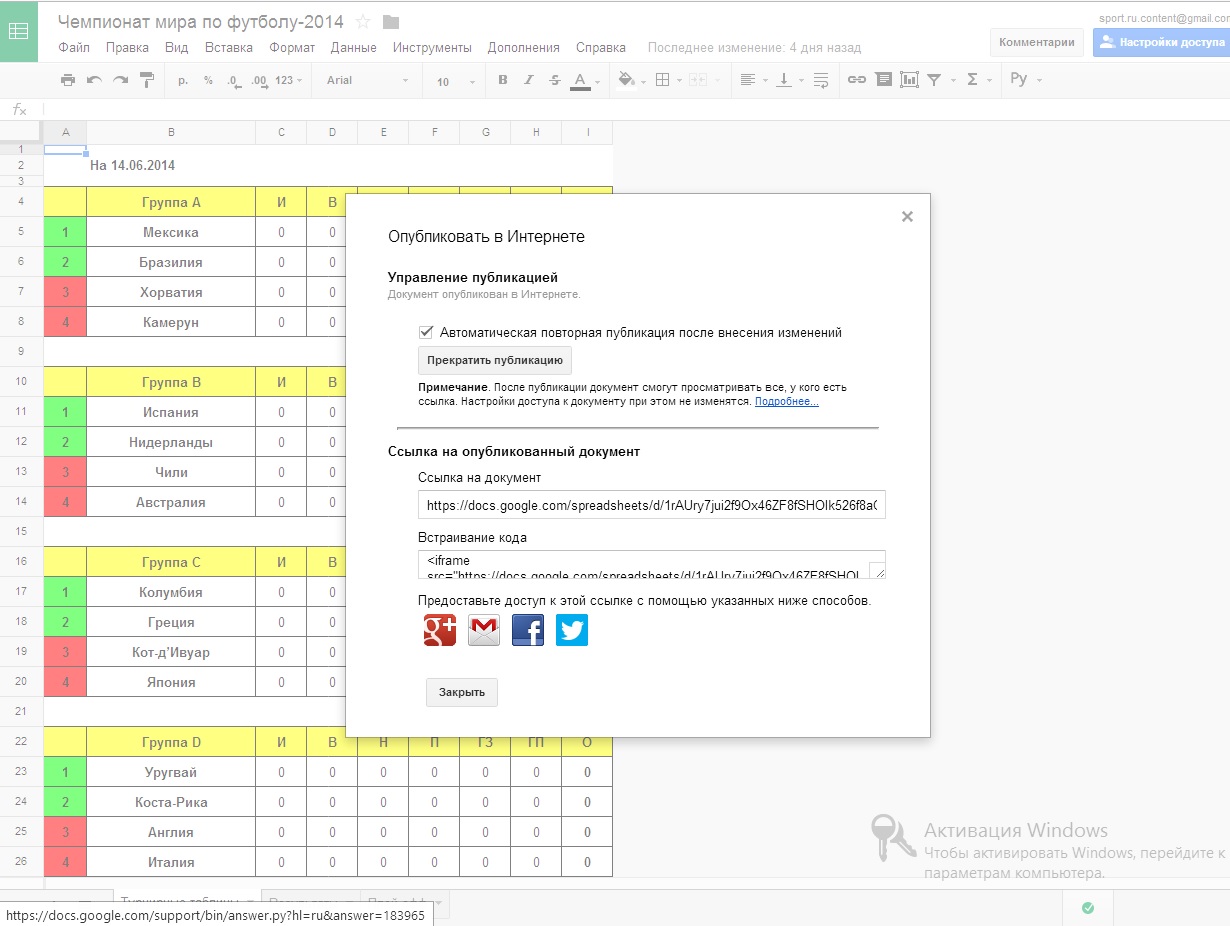Open the Вид menu
The height and width of the screenshot is (926, 1230).
click(x=176, y=47)
